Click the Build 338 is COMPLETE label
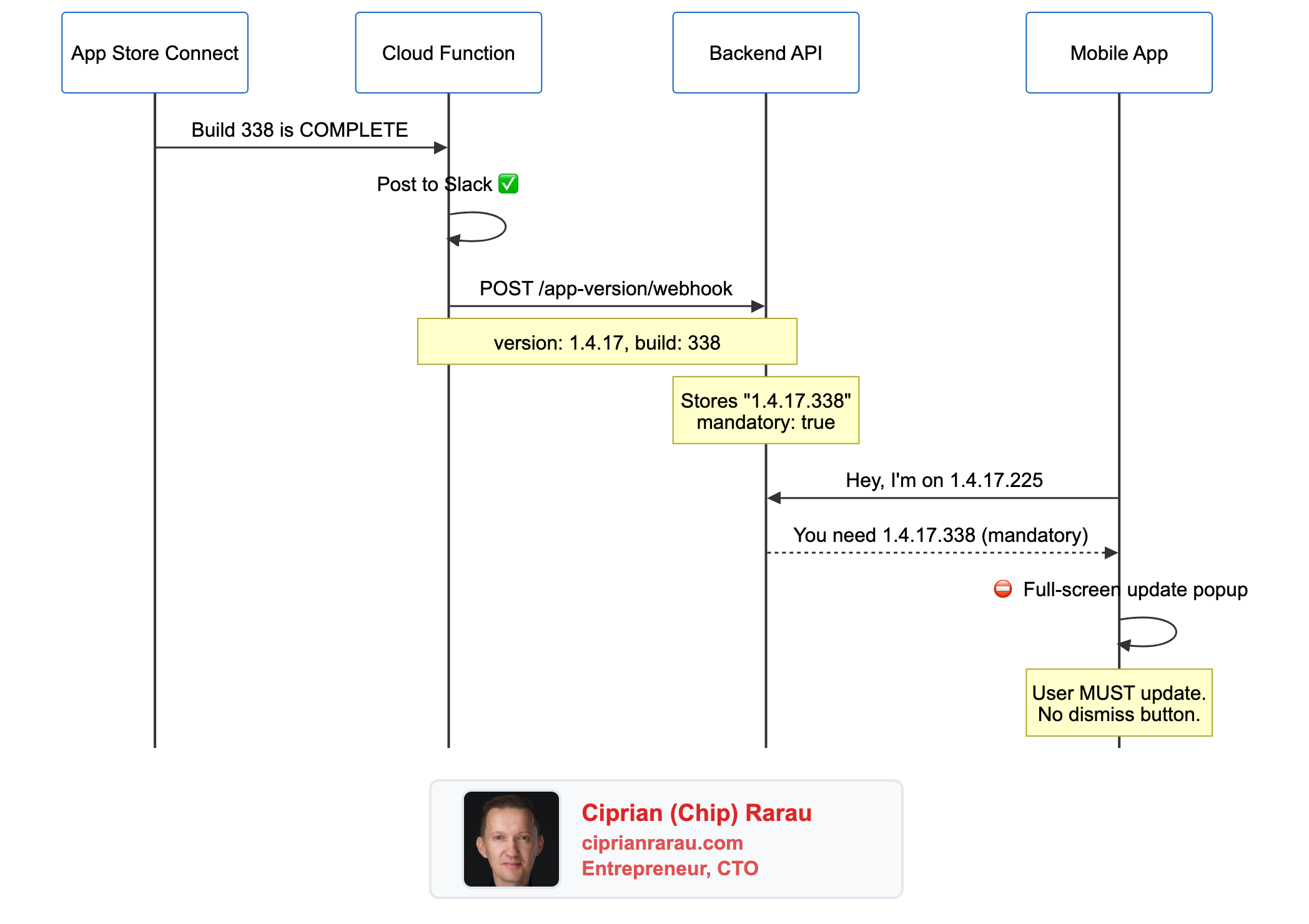This screenshot has height=924, width=1309. coord(299,130)
